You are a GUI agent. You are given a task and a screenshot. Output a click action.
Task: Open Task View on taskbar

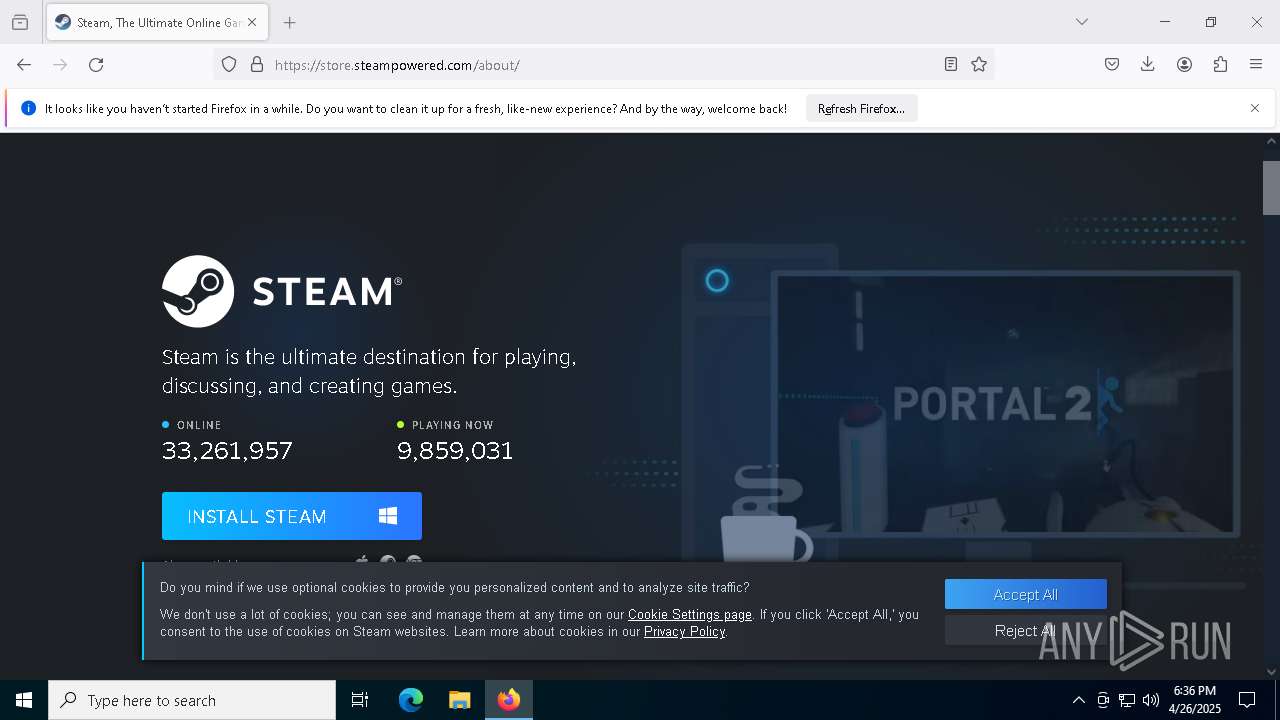pos(360,700)
